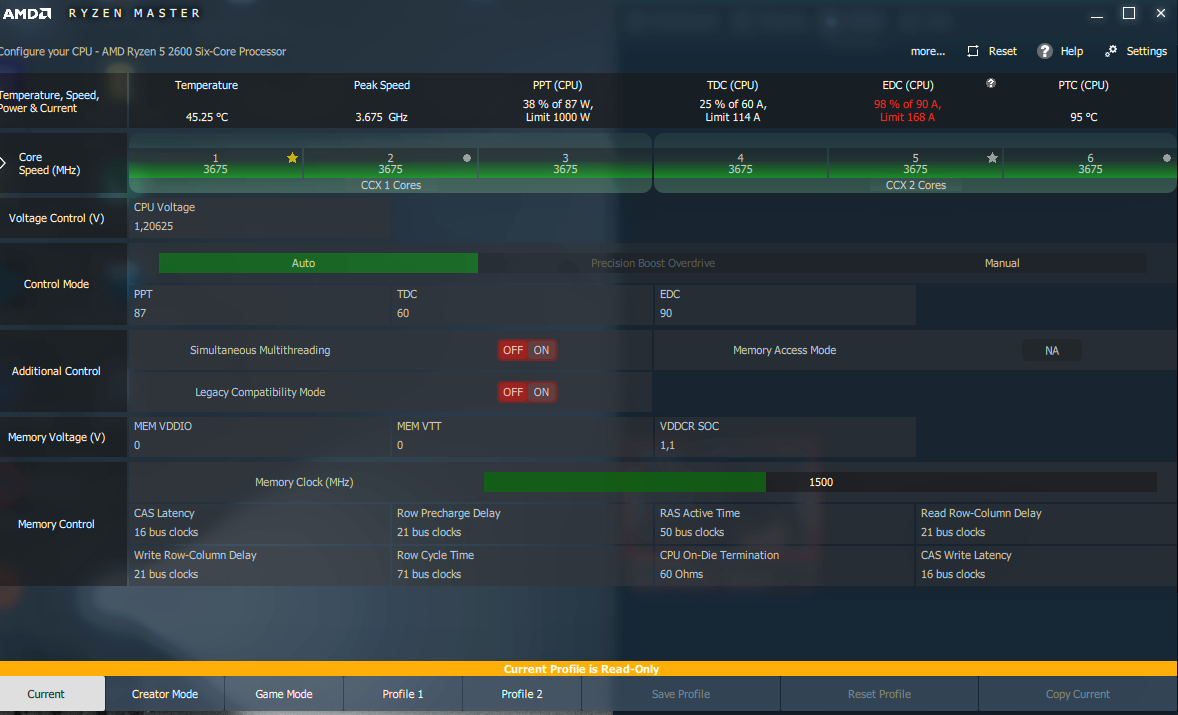Click the silver star on core 5
The width and height of the screenshot is (1178, 715).
tap(992, 158)
